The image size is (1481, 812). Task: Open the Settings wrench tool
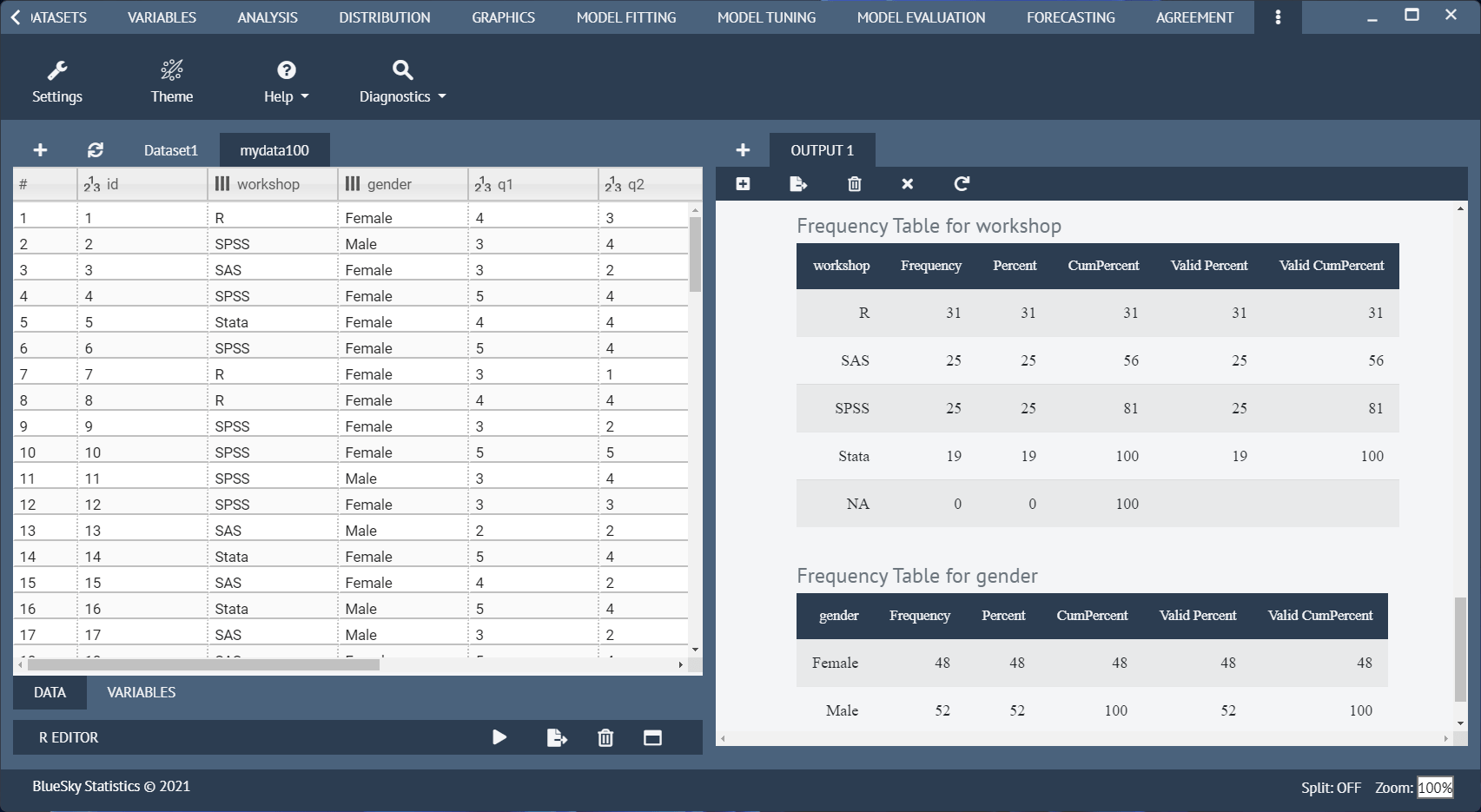click(x=56, y=80)
